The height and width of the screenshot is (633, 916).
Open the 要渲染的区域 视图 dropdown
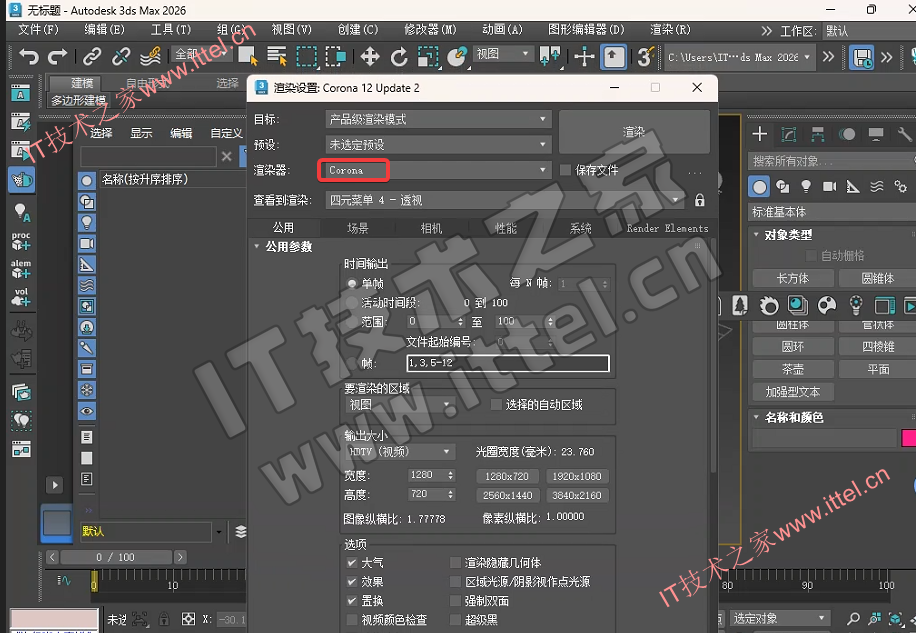(x=401, y=405)
